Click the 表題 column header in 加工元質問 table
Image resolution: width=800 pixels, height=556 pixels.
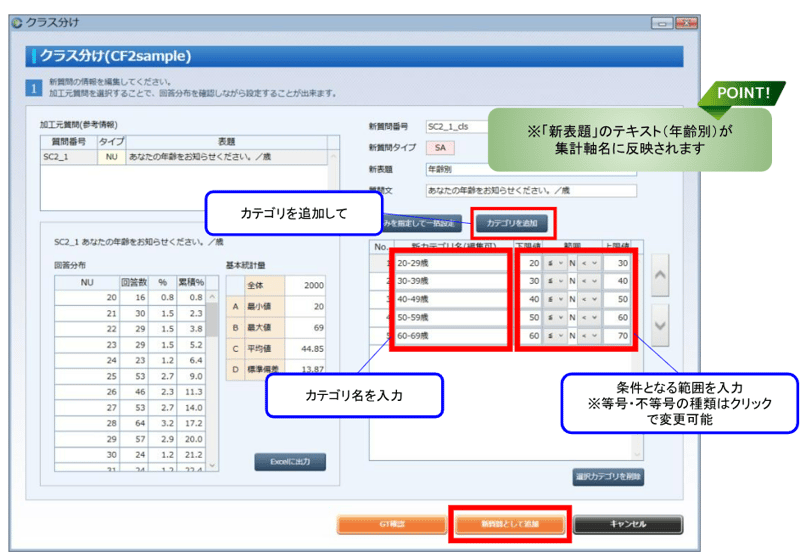click(226, 142)
